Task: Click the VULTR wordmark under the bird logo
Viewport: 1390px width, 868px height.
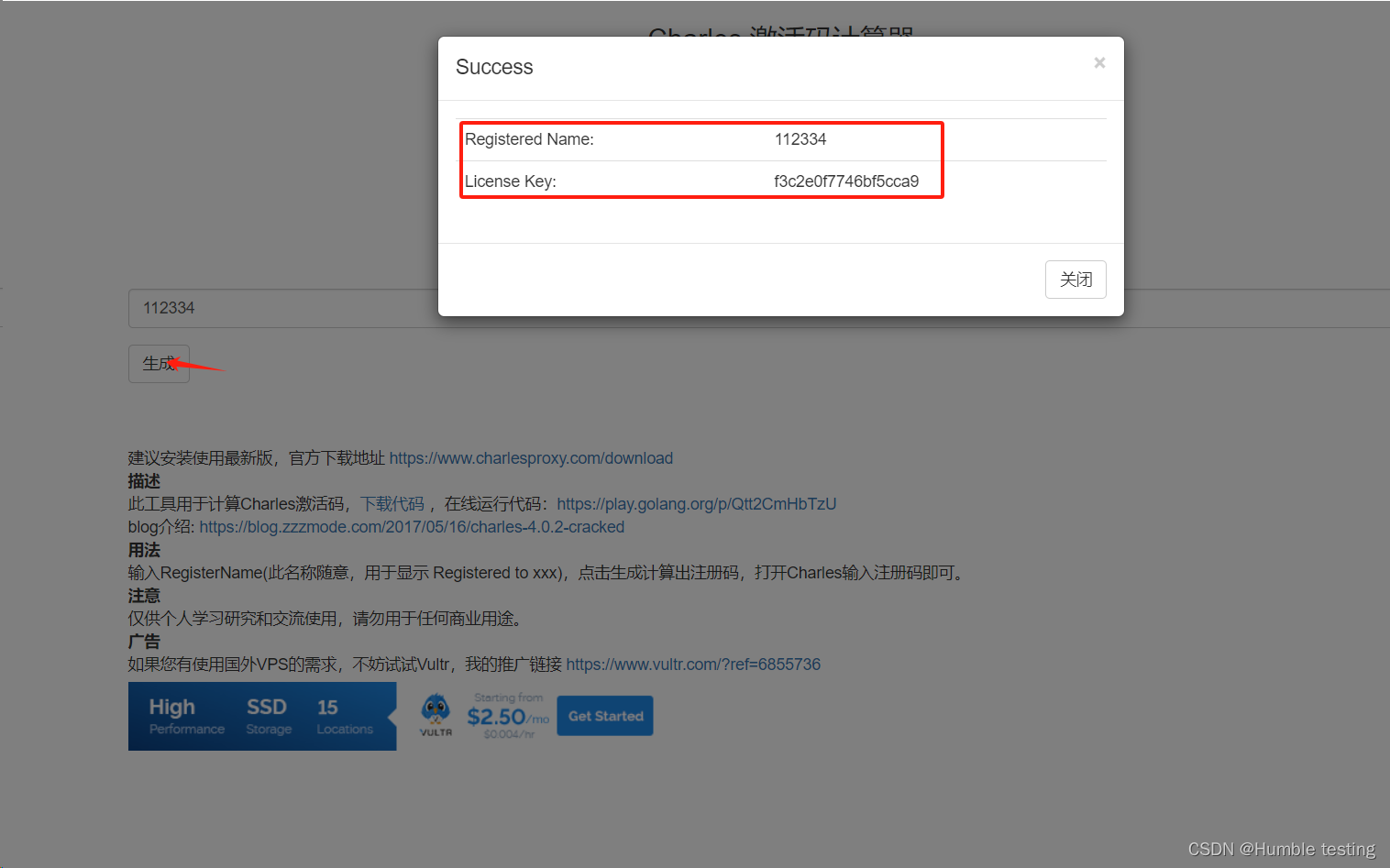Action: pos(436,731)
